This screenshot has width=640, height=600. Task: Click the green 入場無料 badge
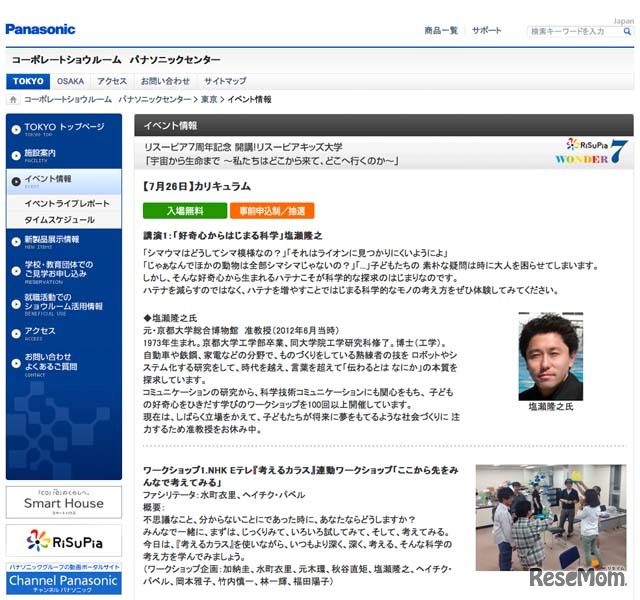tap(185, 211)
